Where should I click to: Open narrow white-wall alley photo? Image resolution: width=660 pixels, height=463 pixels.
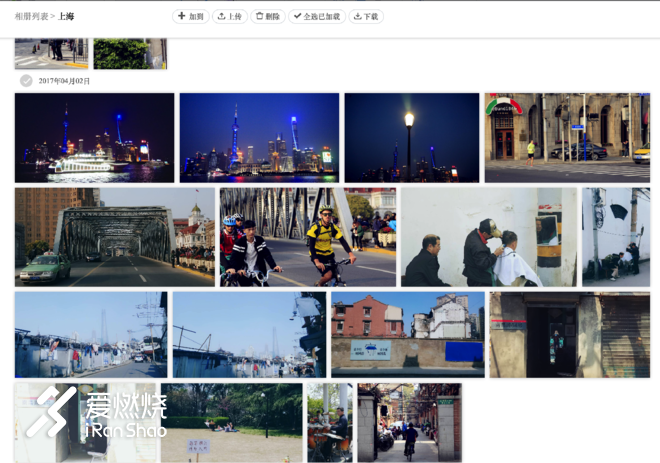[616, 237]
